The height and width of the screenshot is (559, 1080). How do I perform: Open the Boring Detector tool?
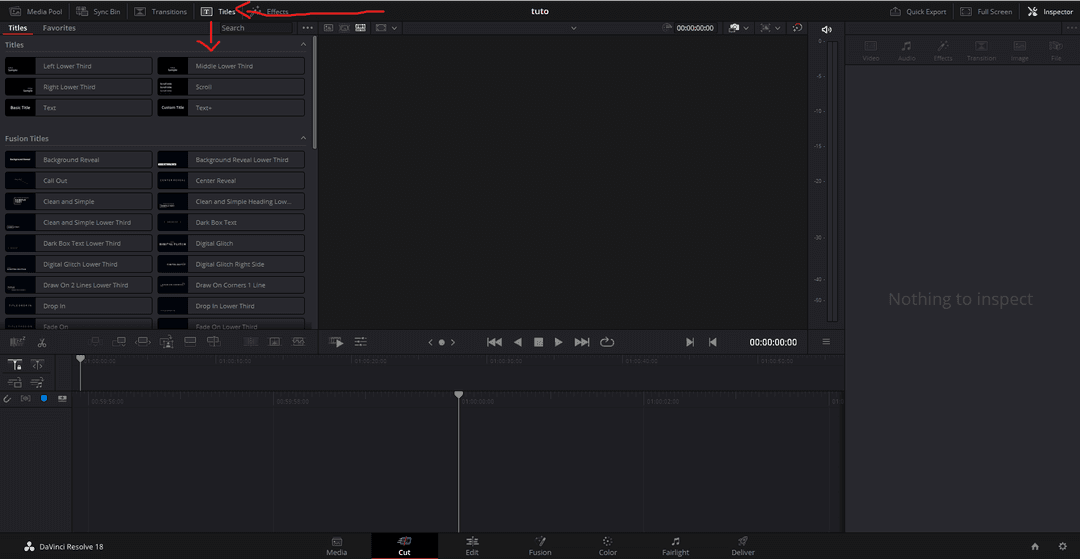coord(17,341)
